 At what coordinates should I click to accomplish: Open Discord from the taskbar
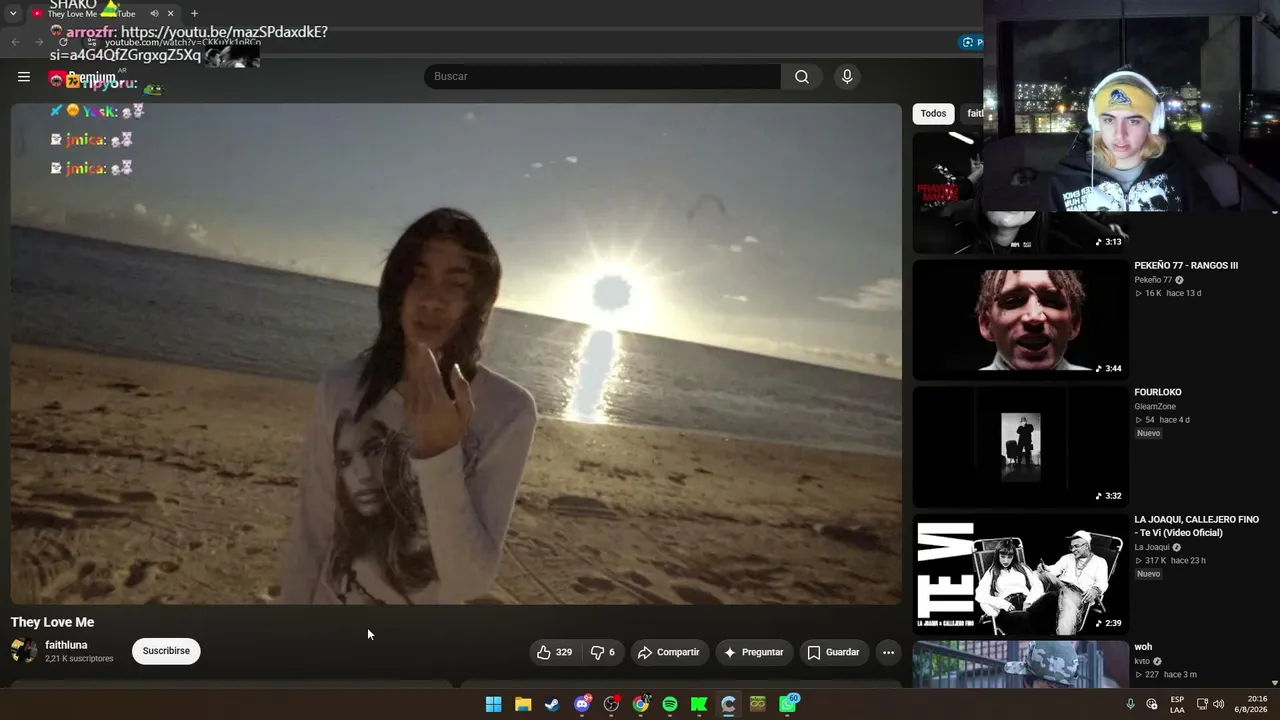(x=582, y=704)
